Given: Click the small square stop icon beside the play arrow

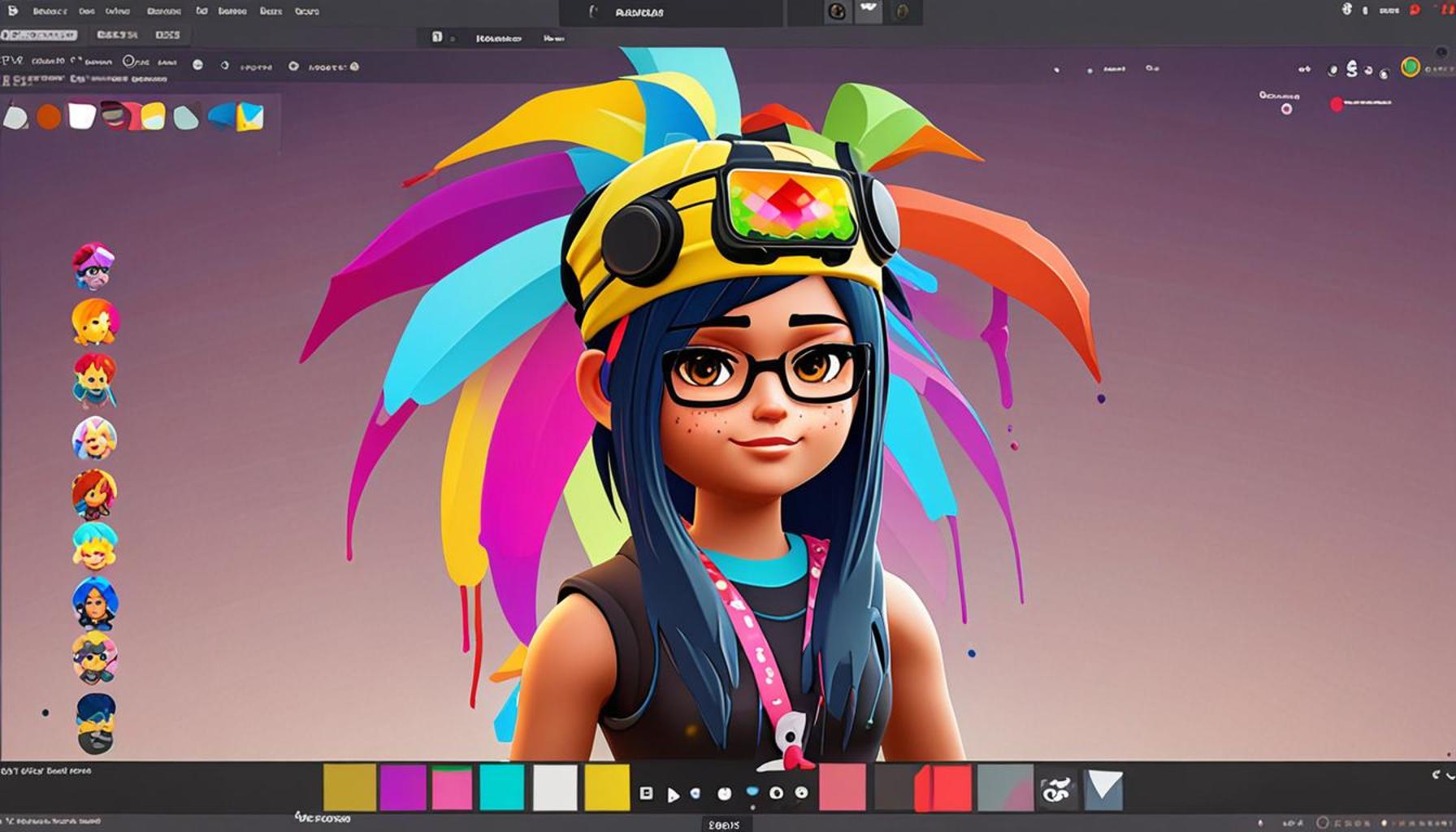Looking at the screenshot, I should click(646, 793).
